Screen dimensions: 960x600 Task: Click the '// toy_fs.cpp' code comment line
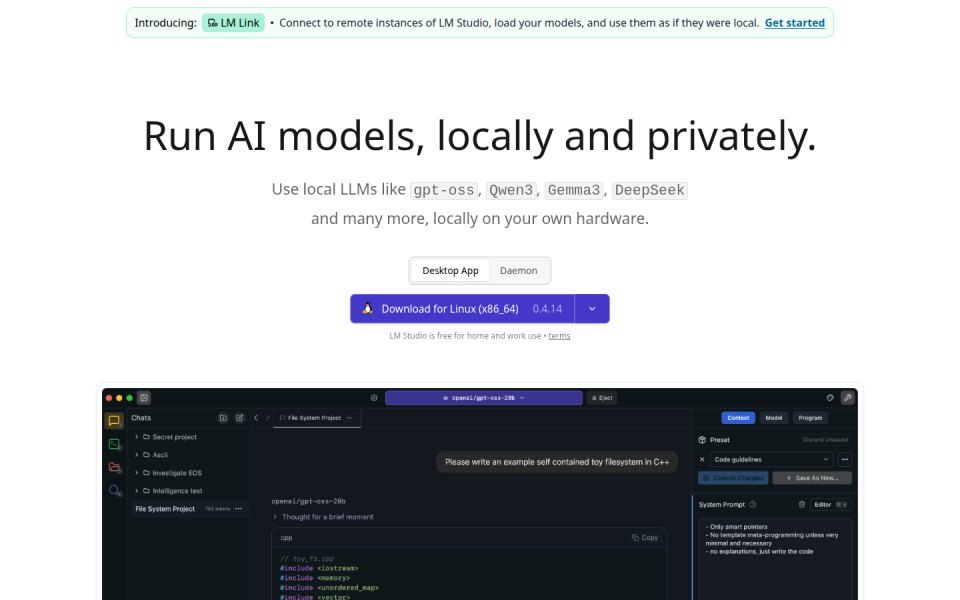pos(307,559)
